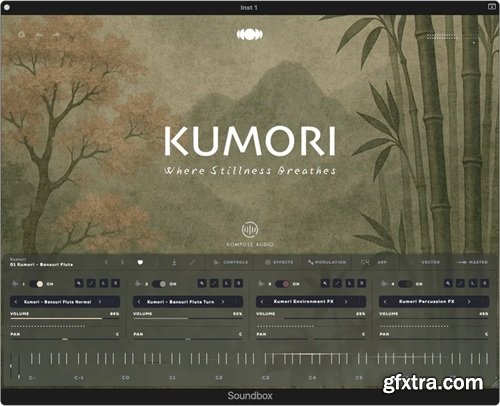Image resolution: width=500 pixels, height=406 pixels.
Task: Click the undo arrow icon
Action: pyautogui.click(x=39, y=34)
